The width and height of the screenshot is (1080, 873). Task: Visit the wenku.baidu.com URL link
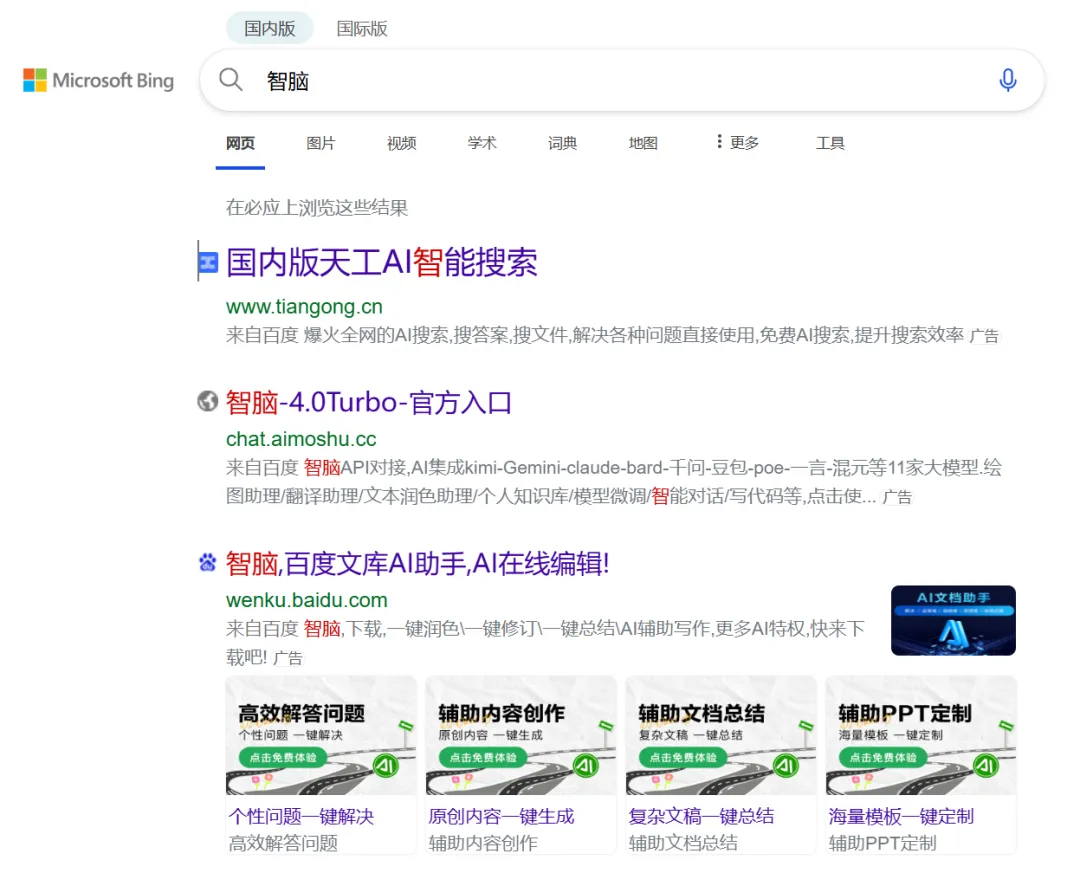click(x=307, y=600)
